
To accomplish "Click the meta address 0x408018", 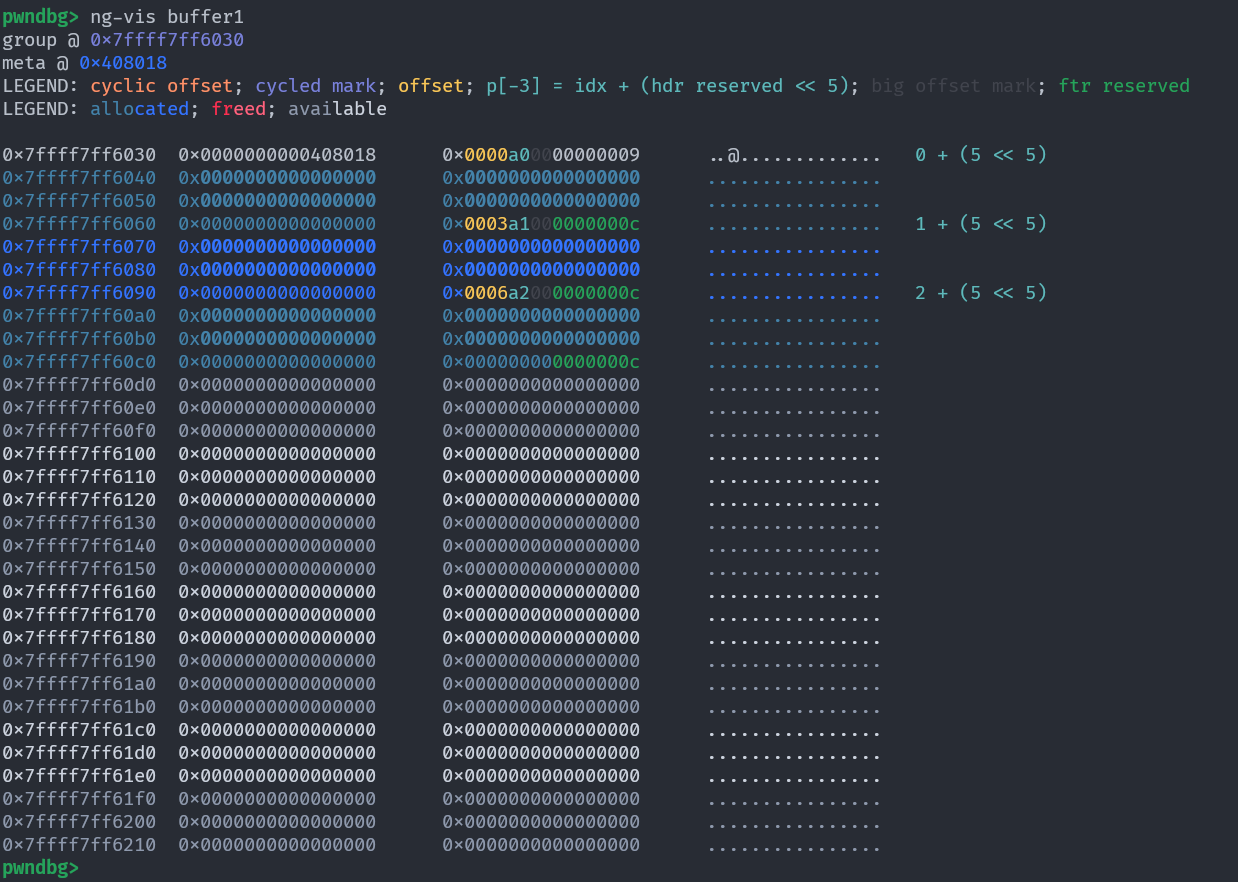I will tap(123, 63).
